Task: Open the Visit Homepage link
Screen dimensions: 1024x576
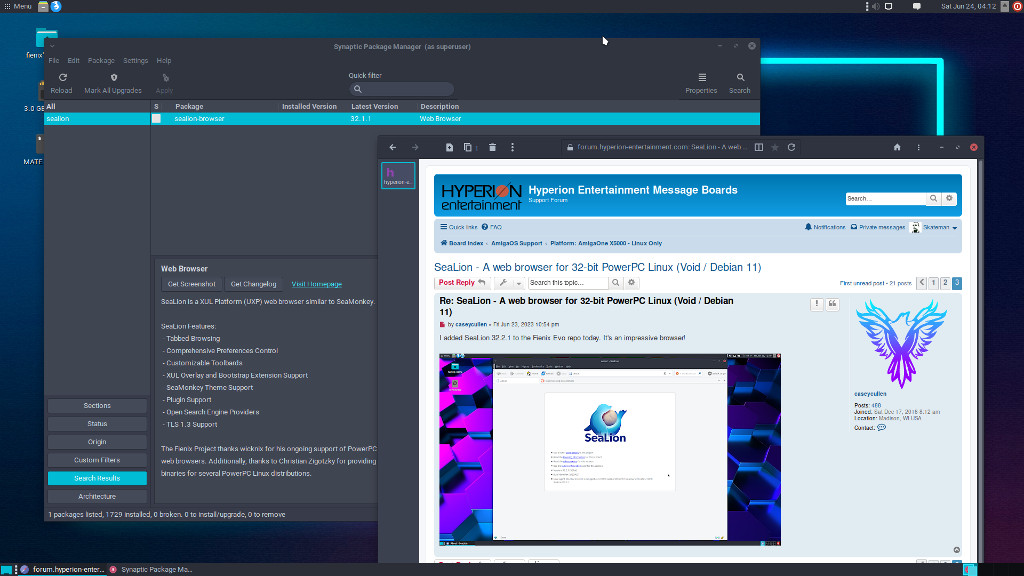Action: click(317, 284)
